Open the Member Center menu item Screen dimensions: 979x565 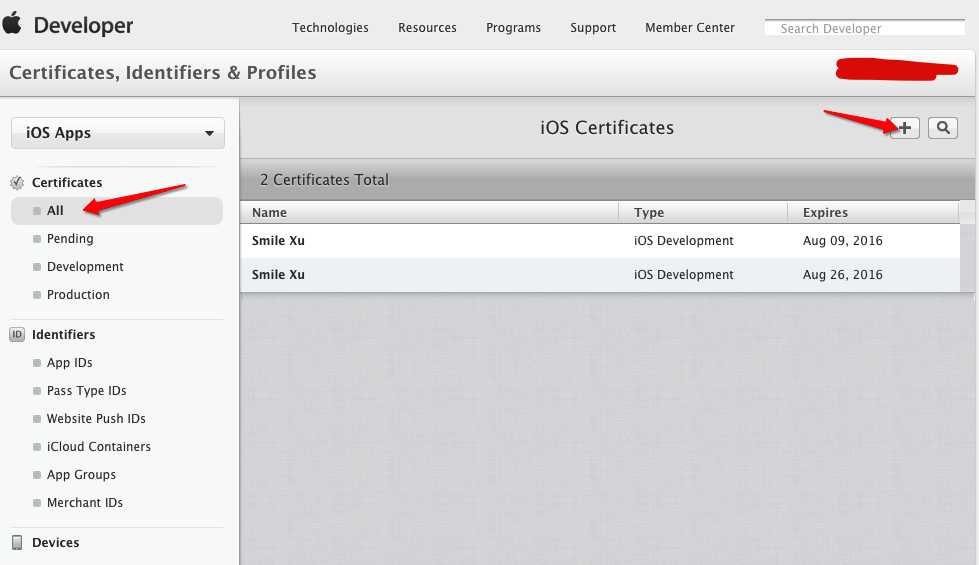(x=690, y=28)
